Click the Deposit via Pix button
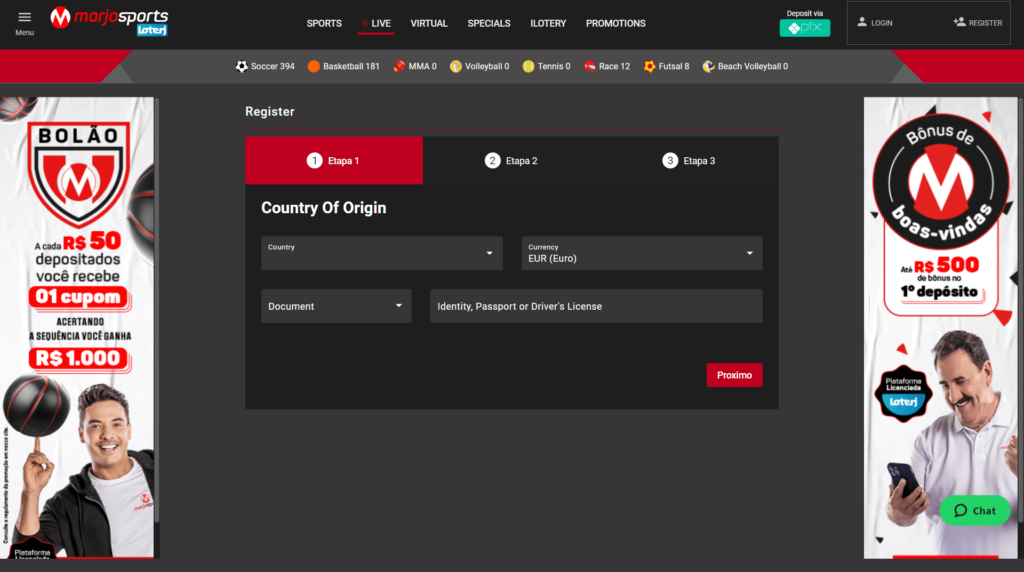Viewport: 1024px width, 572px height. coord(805,28)
